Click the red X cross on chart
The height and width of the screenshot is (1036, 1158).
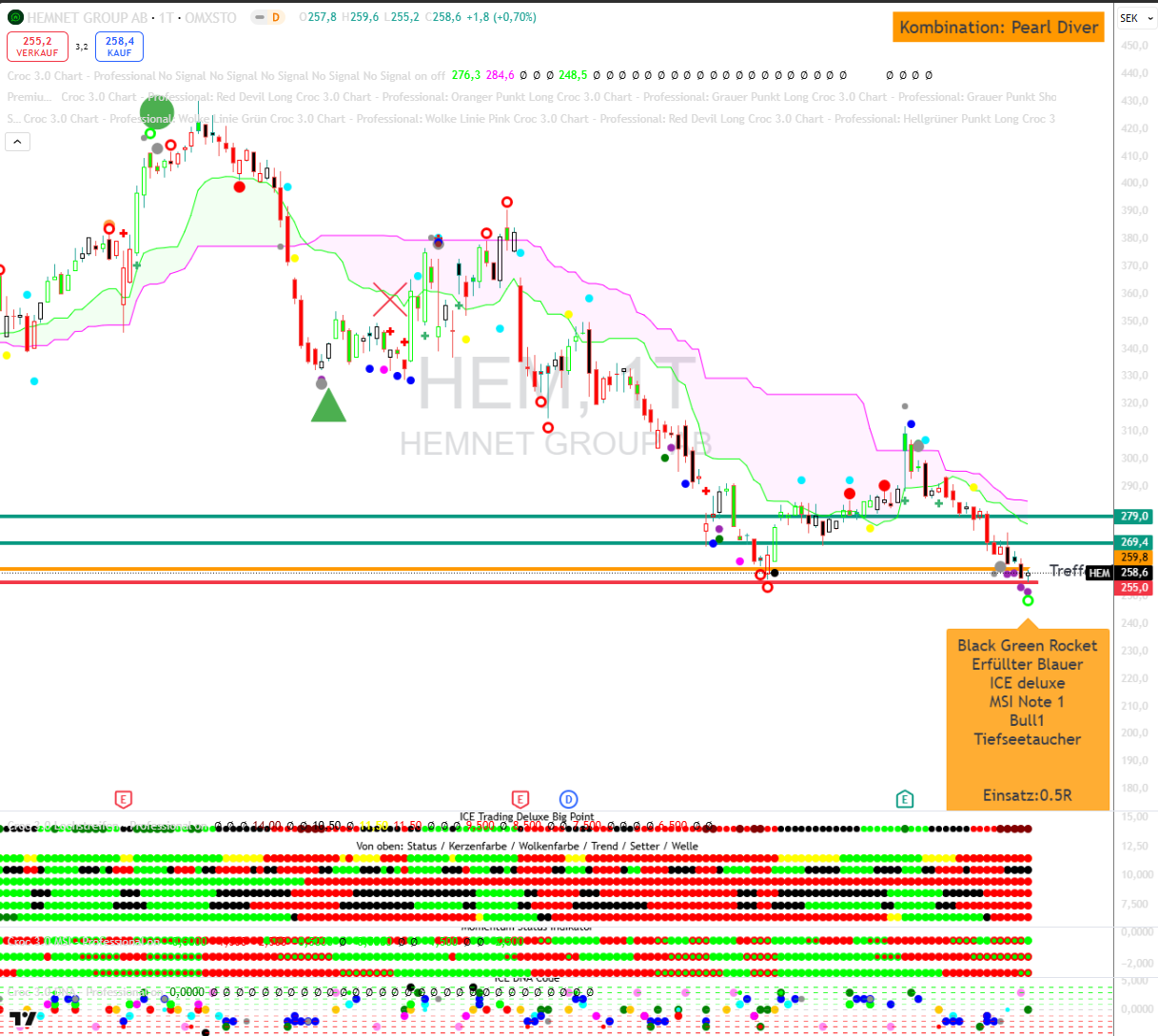[x=389, y=301]
